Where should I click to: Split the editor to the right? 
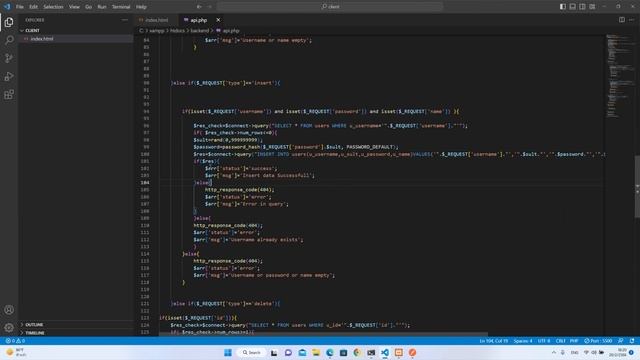tap(622, 20)
